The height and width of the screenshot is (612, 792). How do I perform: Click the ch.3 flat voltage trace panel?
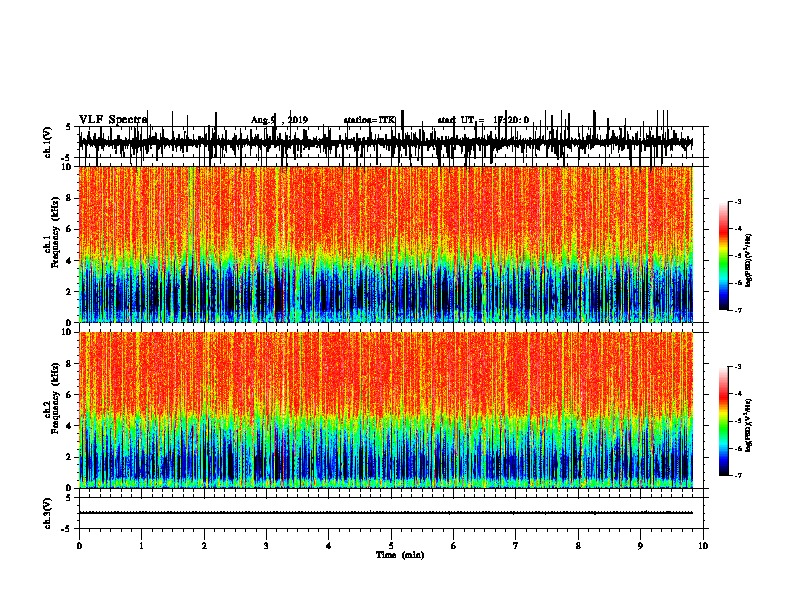[390, 513]
